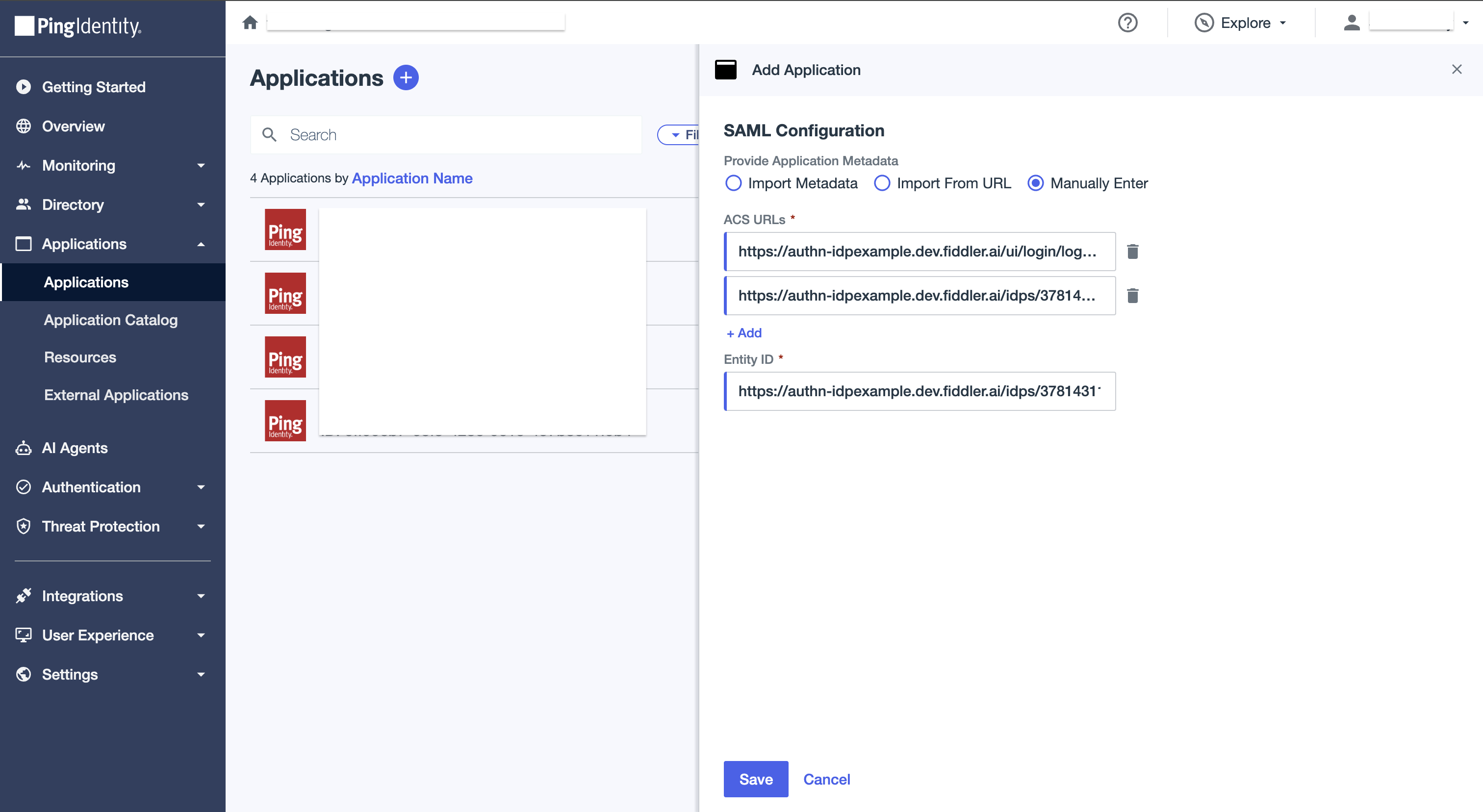Open the Filter dropdown

coord(679,135)
